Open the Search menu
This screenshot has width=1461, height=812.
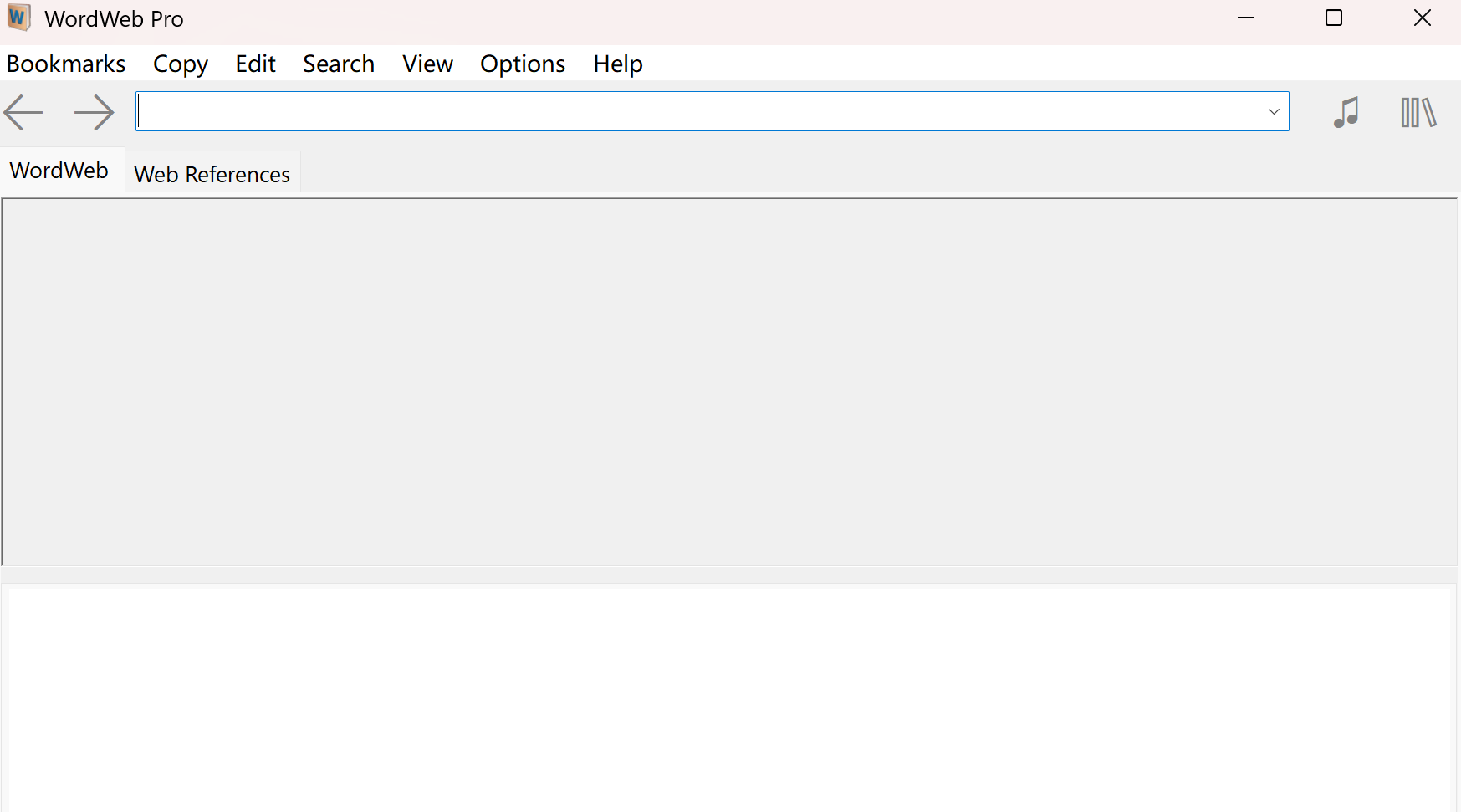coord(339,64)
